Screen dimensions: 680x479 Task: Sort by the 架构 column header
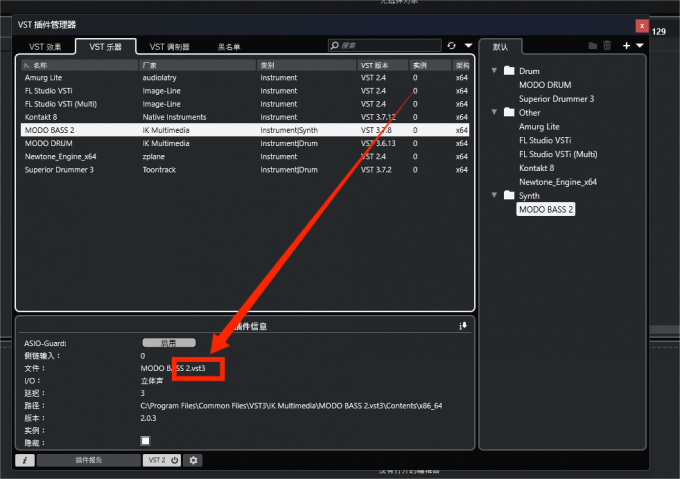pyautogui.click(x=461, y=65)
